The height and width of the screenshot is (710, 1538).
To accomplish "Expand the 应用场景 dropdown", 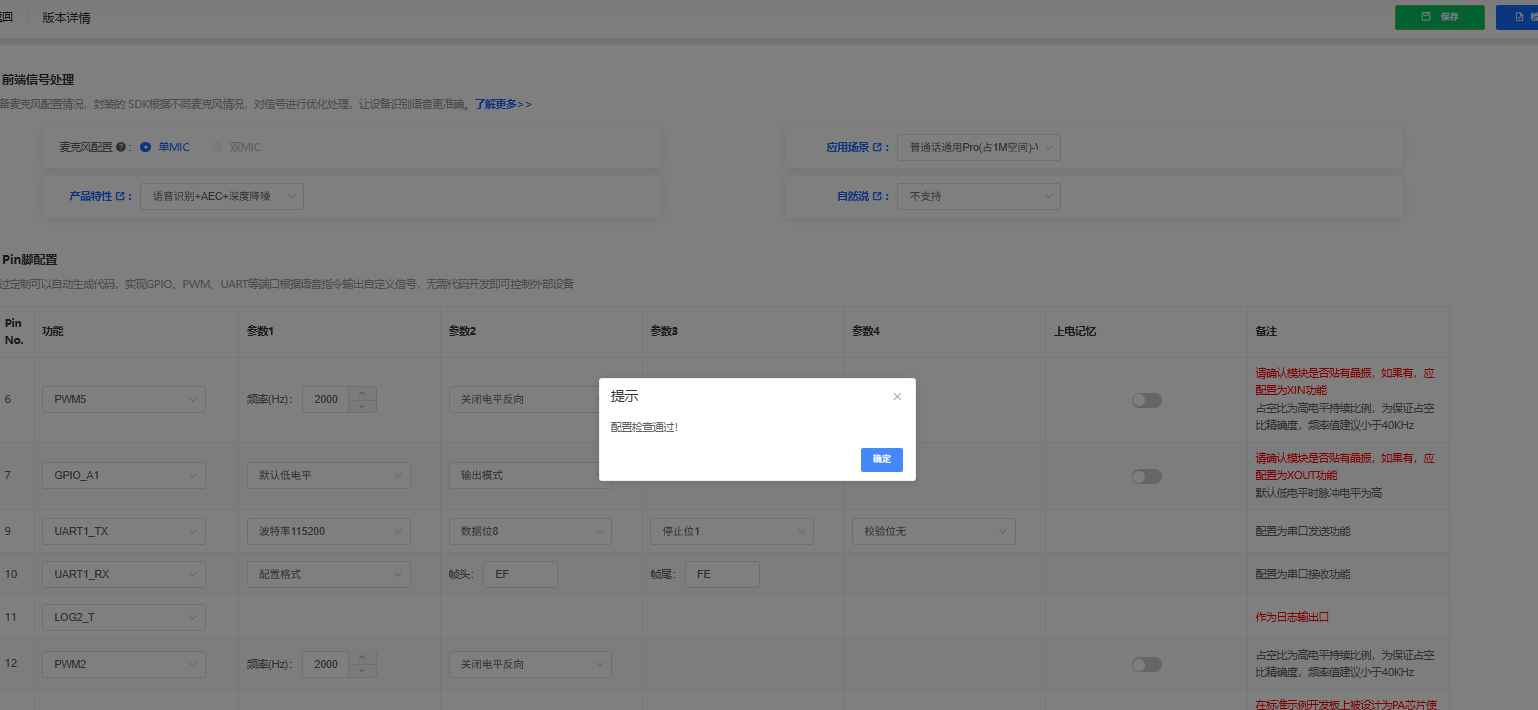I will [x=979, y=147].
